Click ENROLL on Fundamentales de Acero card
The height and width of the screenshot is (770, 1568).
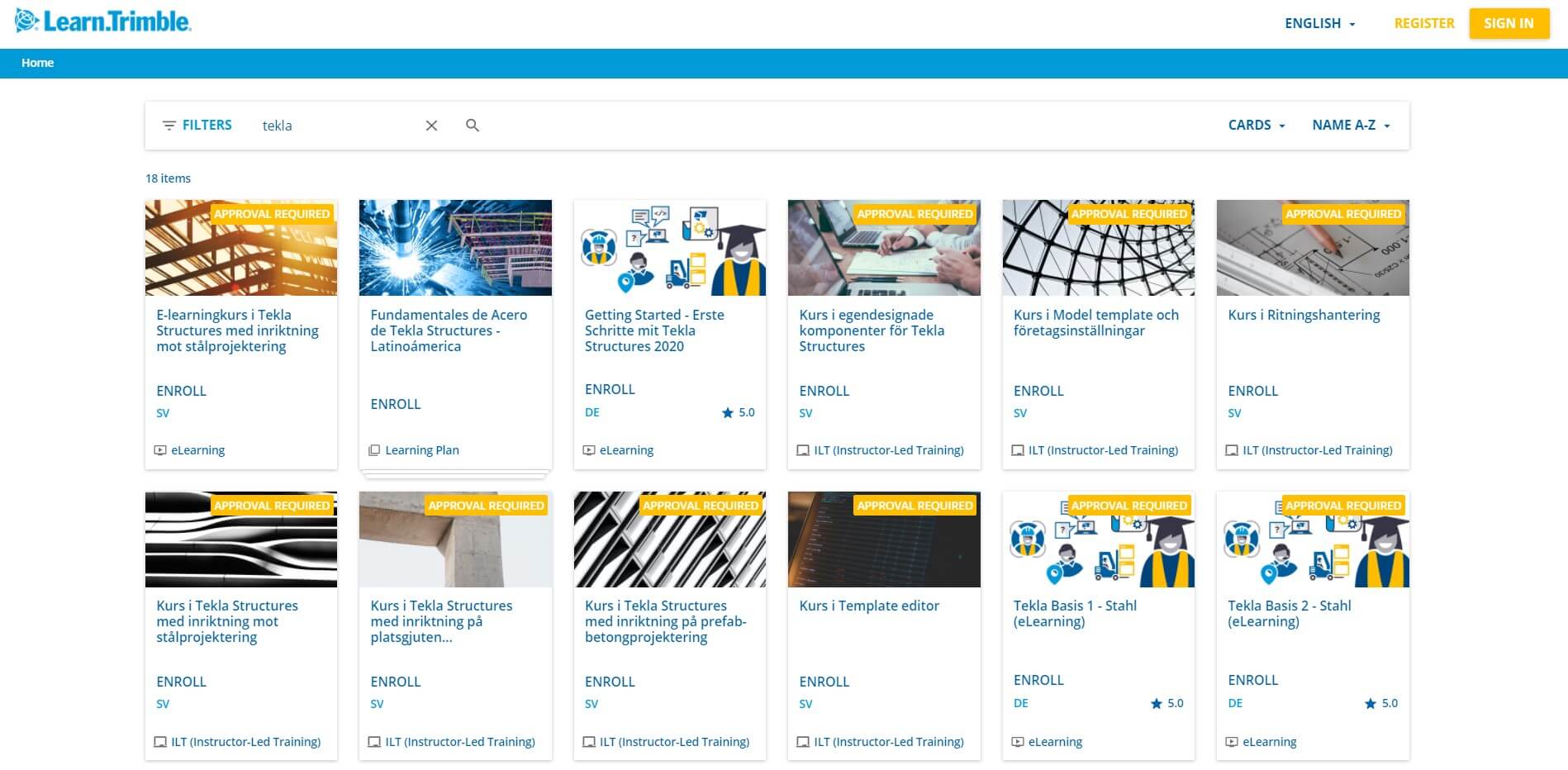pyautogui.click(x=396, y=404)
